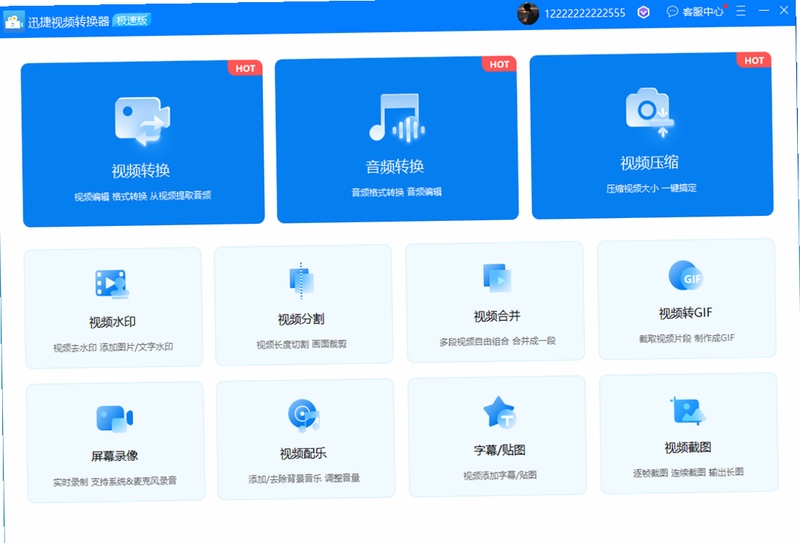Click 多段视频自由组合 合并成一段 description
800x543 pixels.
tap(497, 341)
